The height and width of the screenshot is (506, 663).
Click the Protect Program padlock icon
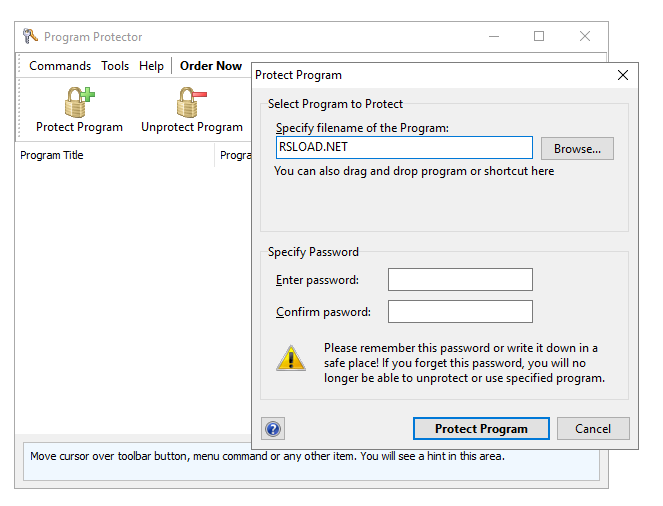click(79, 103)
